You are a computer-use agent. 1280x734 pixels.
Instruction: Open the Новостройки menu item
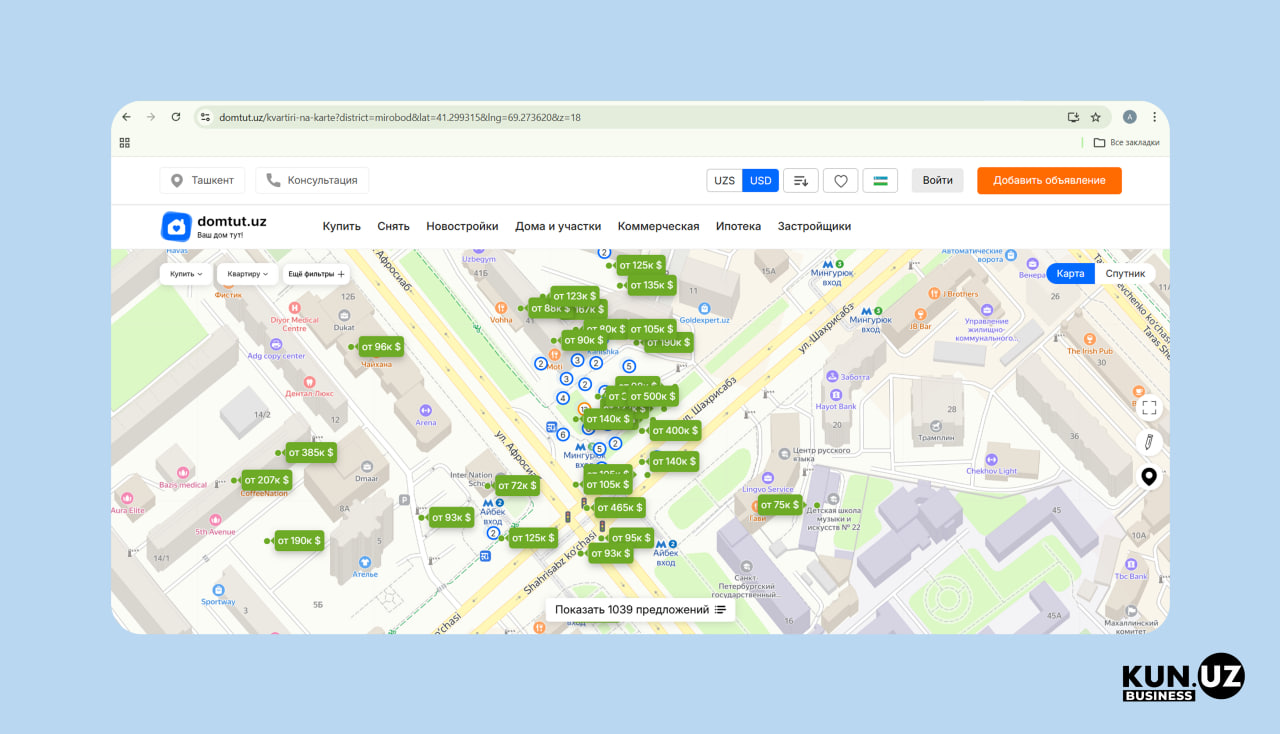point(462,226)
